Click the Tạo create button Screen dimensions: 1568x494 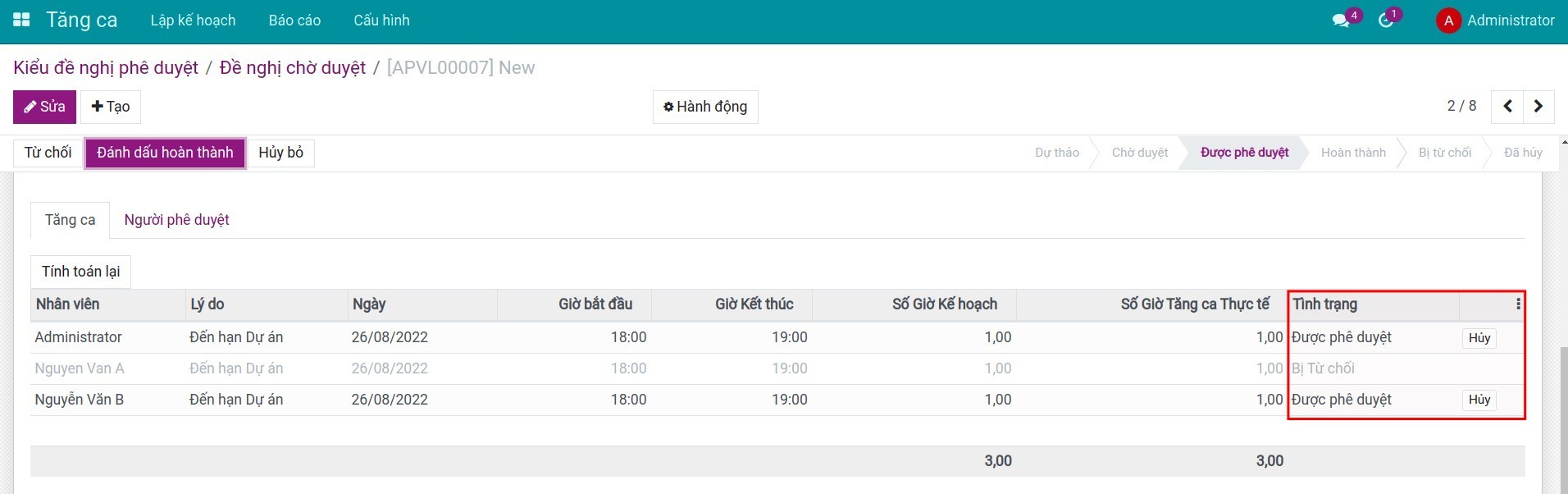click(x=111, y=107)
